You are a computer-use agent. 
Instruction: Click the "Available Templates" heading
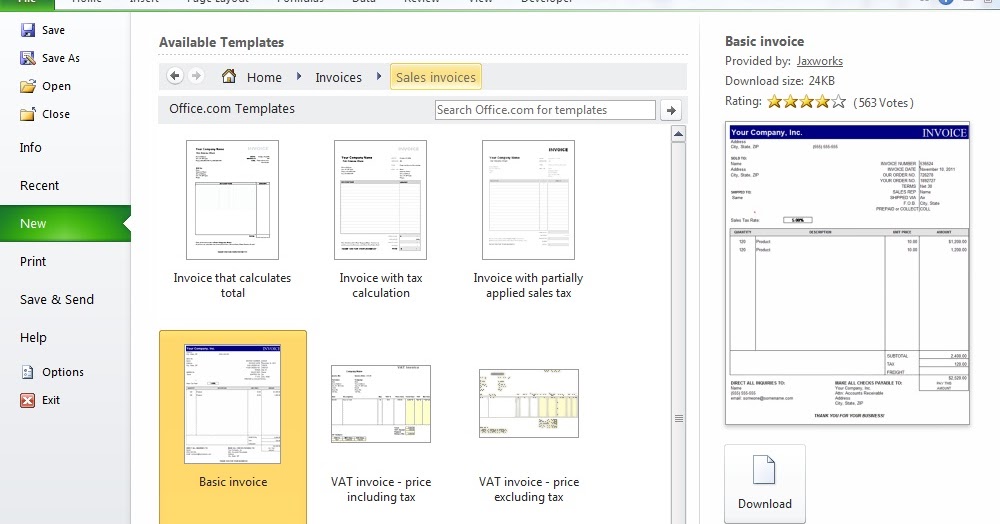pyautogui.click(x=221, y=42)
